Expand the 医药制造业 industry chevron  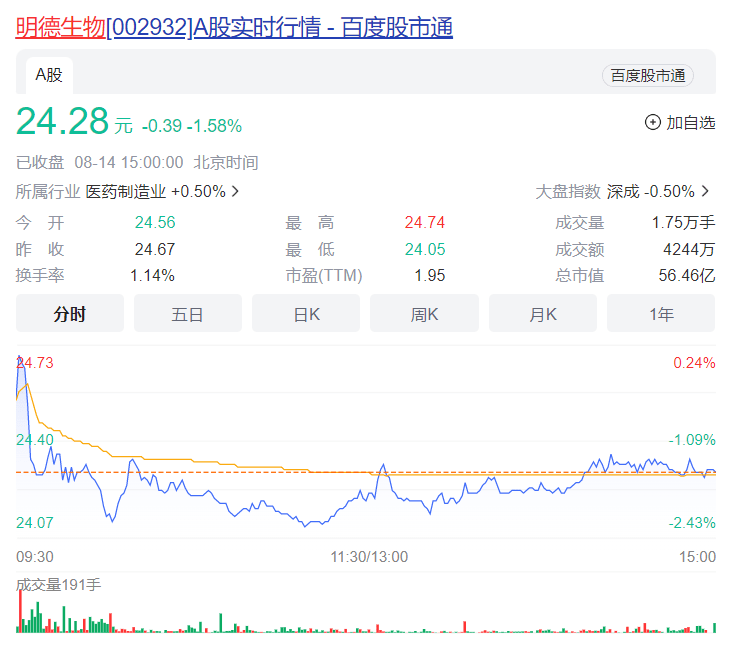(x=236, y=191)
